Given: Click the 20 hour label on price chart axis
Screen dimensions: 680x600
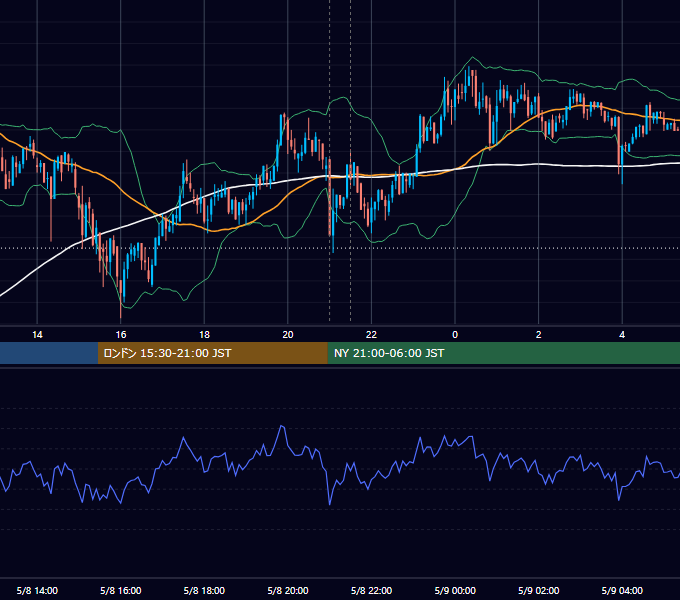Looking at the screenshot, I should click(x=288, y=335).
